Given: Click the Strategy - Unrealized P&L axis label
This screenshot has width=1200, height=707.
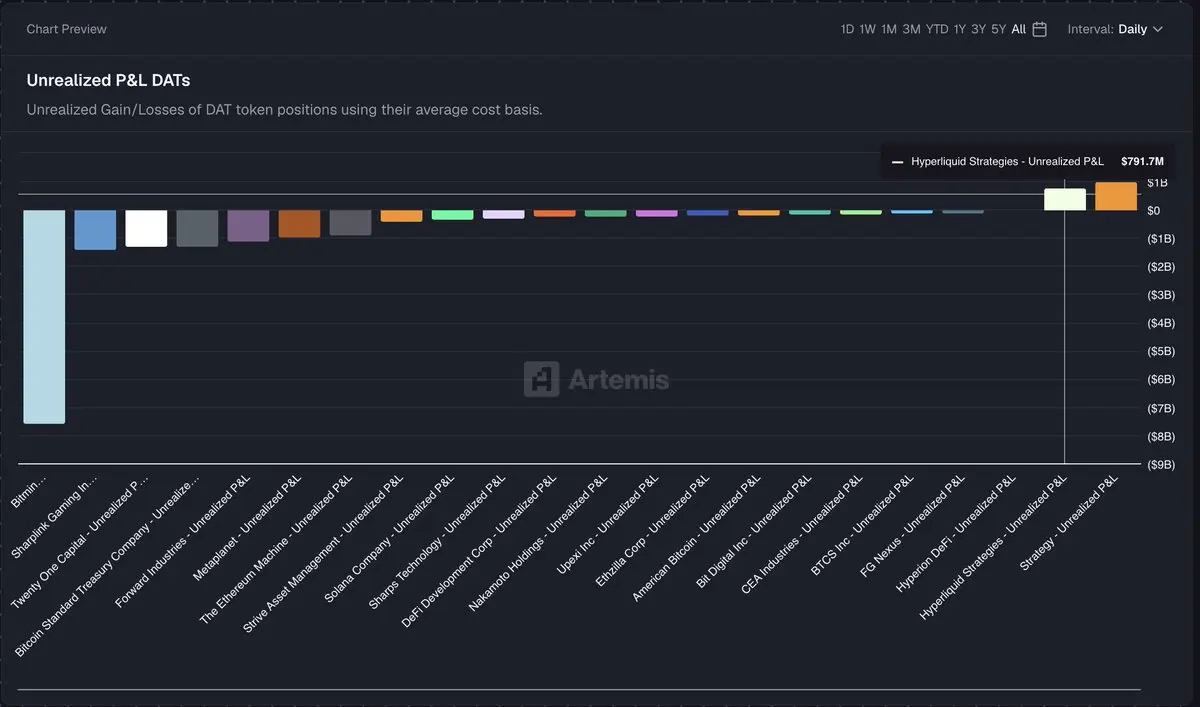Looking at the screenshot, I should [x=1070, y=522].
